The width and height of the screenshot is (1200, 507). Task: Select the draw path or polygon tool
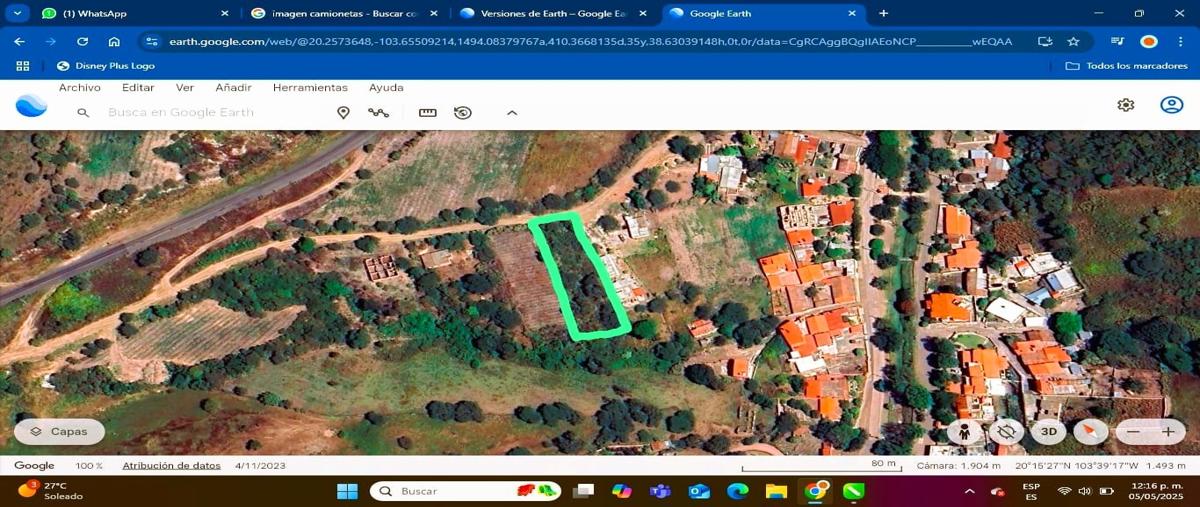click(x=378, y=112)
